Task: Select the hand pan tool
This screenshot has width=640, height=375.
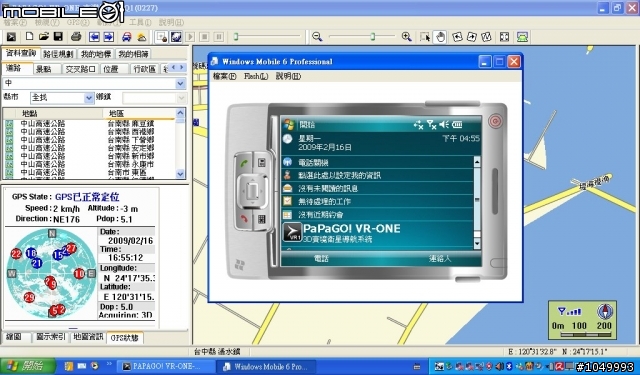Action: (x=440, y=37)
